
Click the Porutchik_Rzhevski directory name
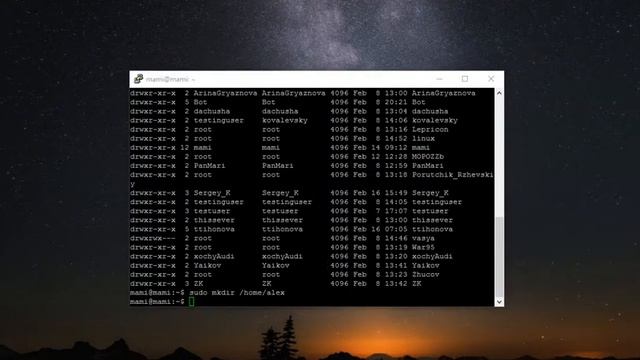[453, 175]
